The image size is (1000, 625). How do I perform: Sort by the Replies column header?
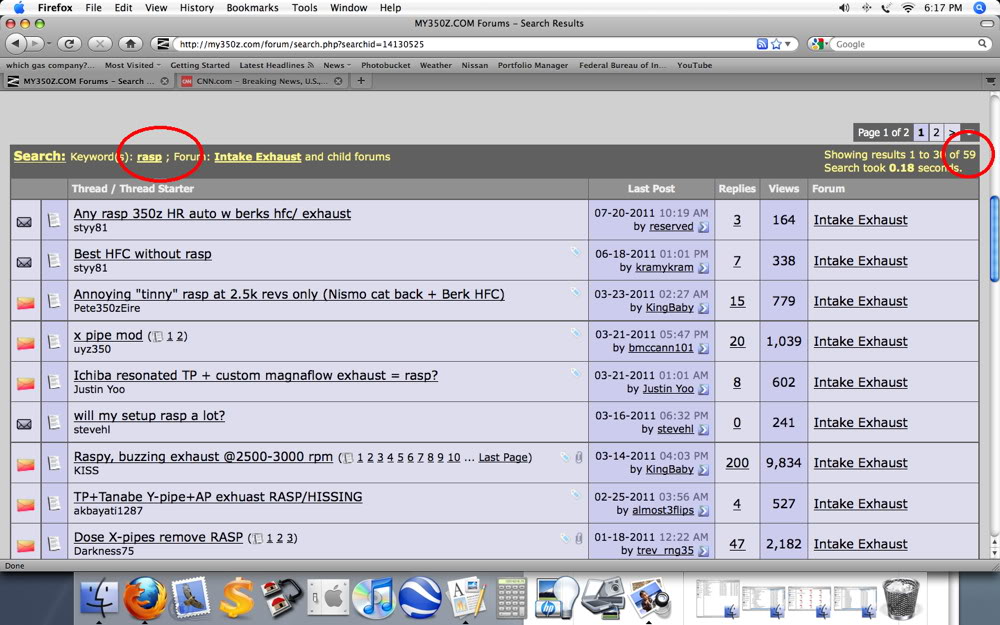coord(737,189)
